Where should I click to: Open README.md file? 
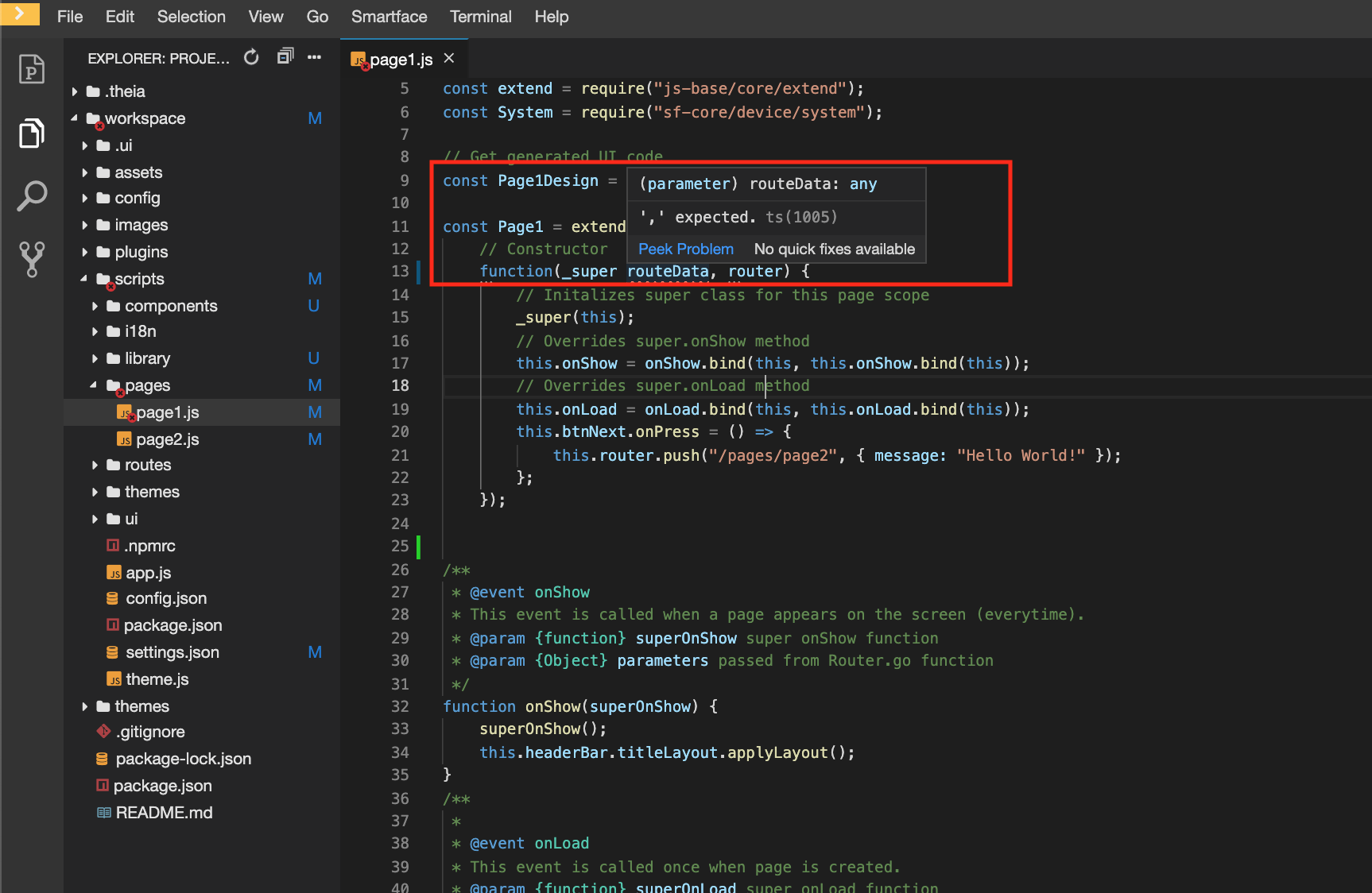coord(164,813)
